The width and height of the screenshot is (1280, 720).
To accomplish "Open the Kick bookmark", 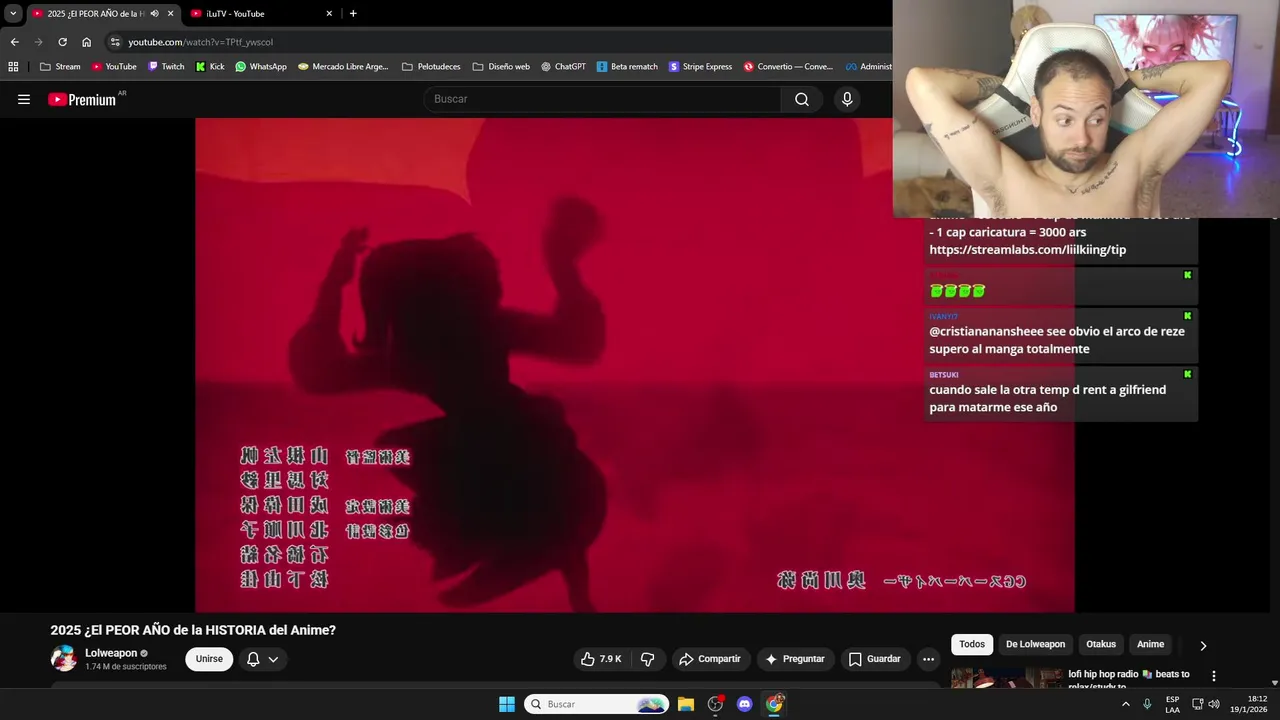I will click(x=210, y=67).
